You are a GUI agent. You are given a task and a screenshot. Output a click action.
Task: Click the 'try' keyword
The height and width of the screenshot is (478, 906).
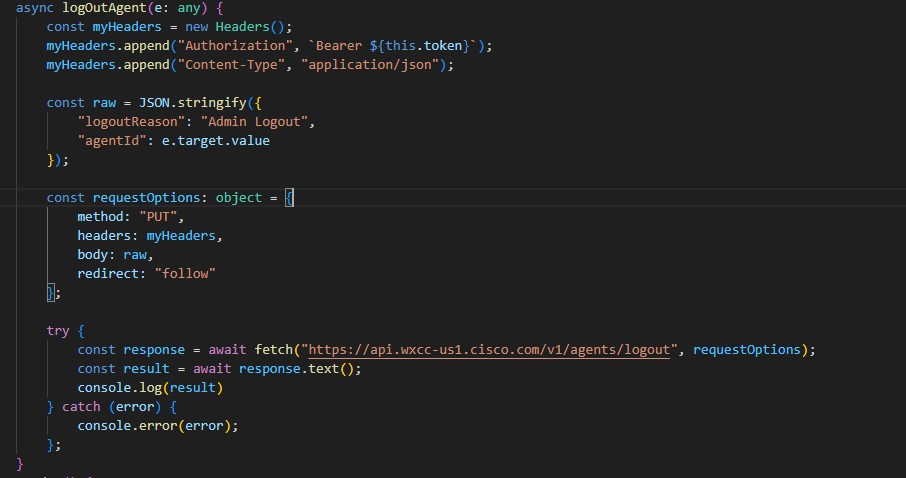point(58,331)
